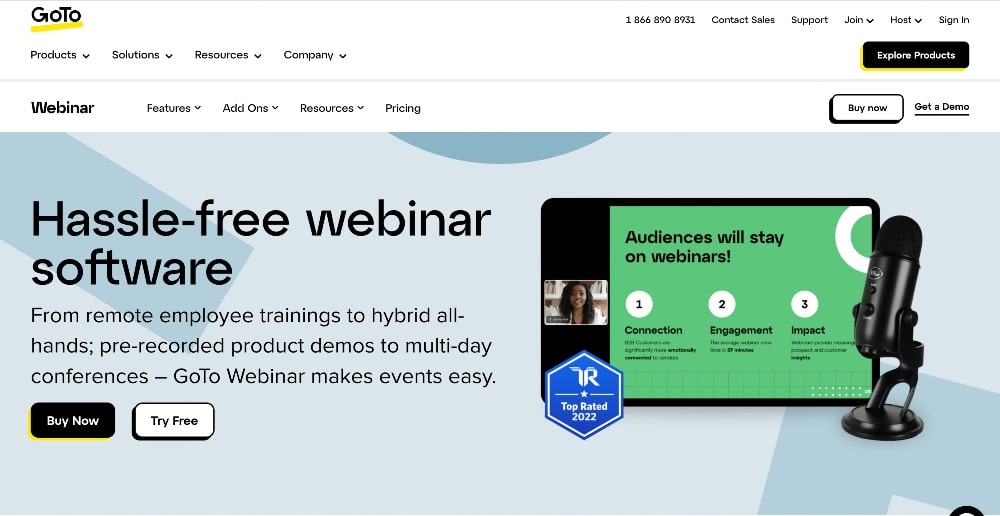
Task: Open the Get a Demo link
Action: tap(941, 107)
